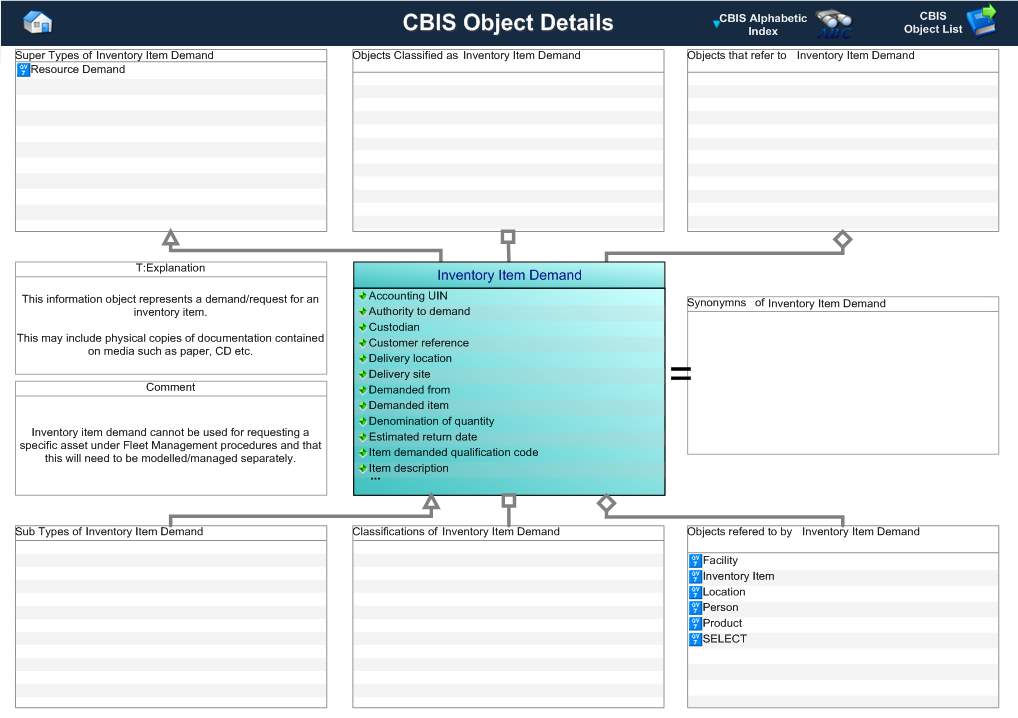This screenshot has height=718, width=1018.
Task: Click the CBIS Alphabetic Index link
Action: pyautogui.click(x=763, y=25)
